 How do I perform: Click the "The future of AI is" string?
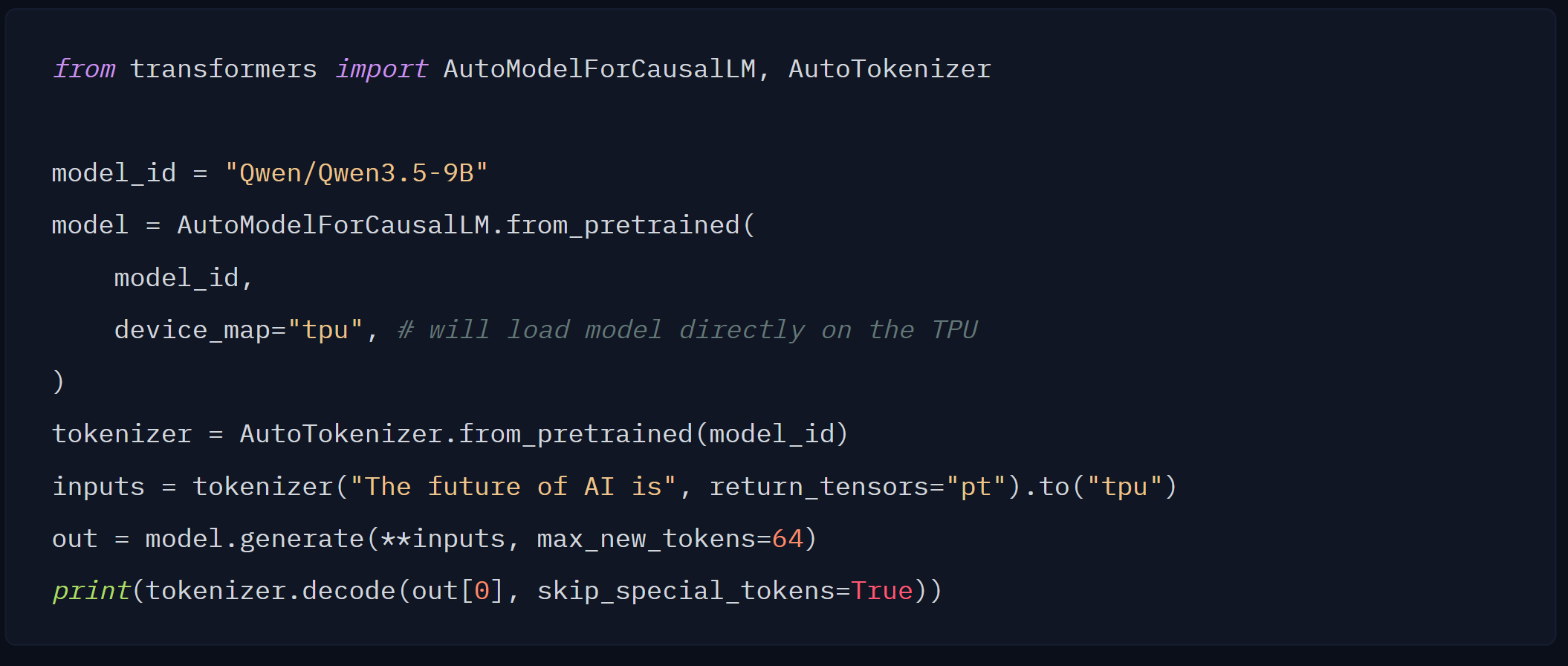click(x=513, y=487)
